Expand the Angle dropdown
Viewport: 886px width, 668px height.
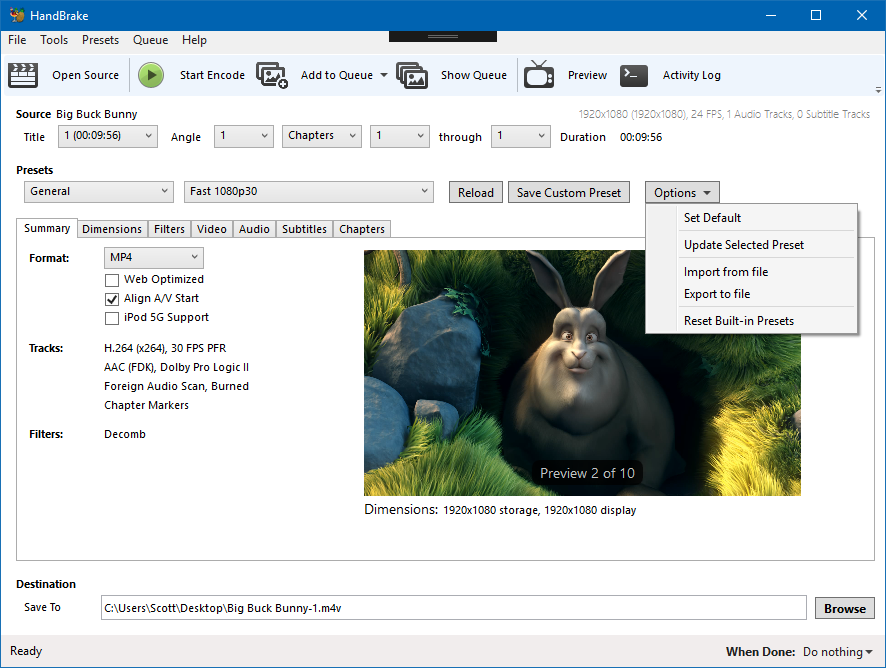pos(244,136)
